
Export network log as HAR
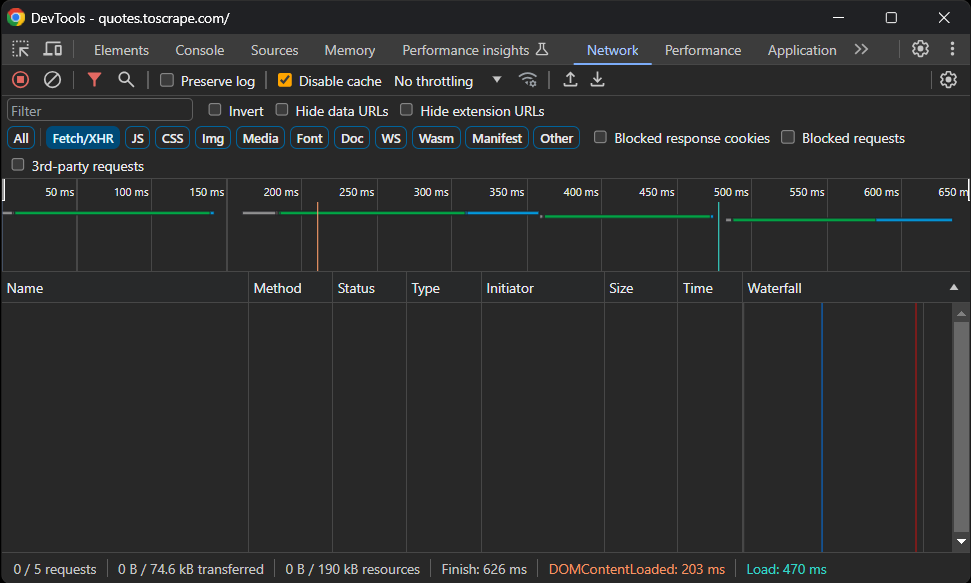pos(597,80)
